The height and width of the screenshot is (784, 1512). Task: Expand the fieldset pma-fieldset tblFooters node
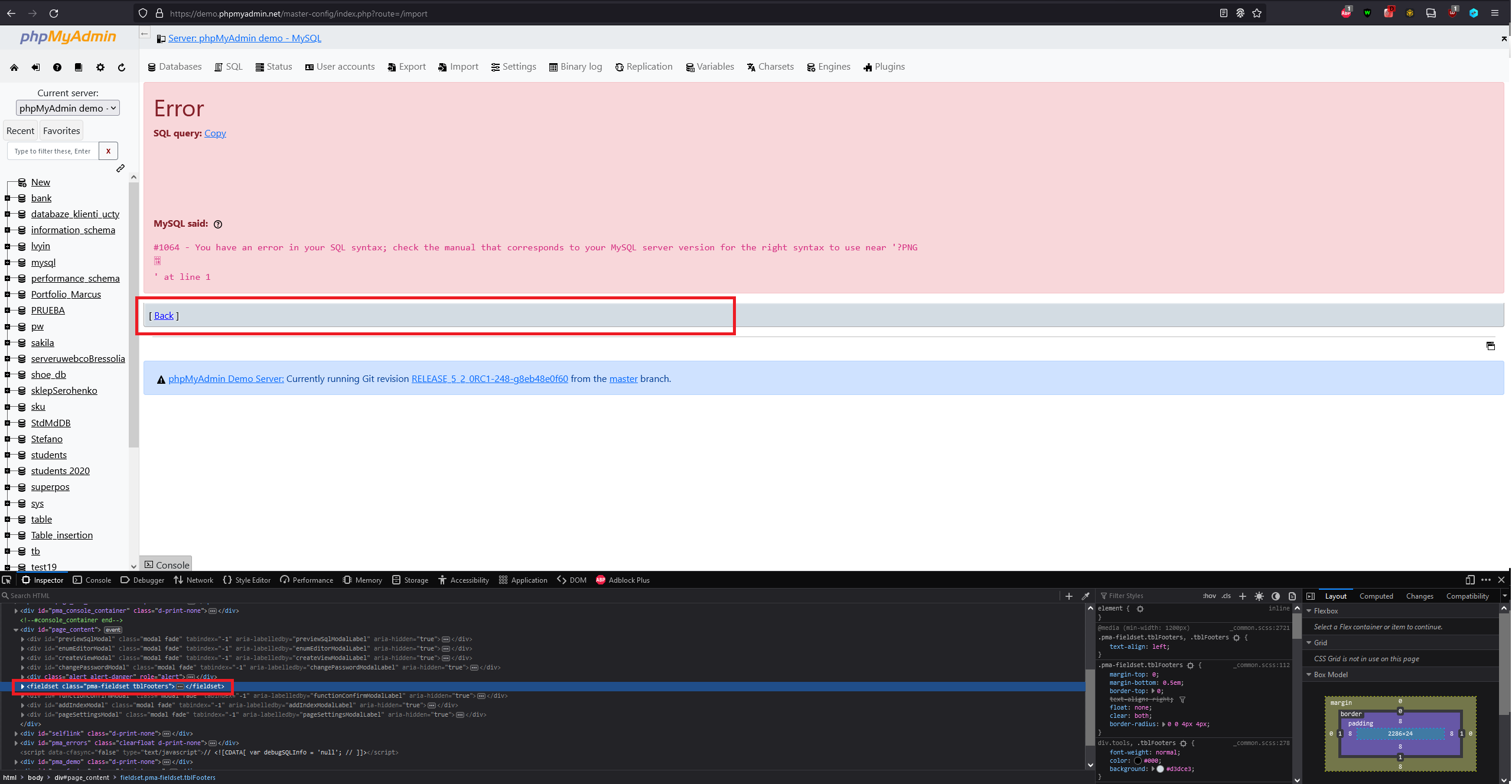pyautogui.click(x=22, y=687)
